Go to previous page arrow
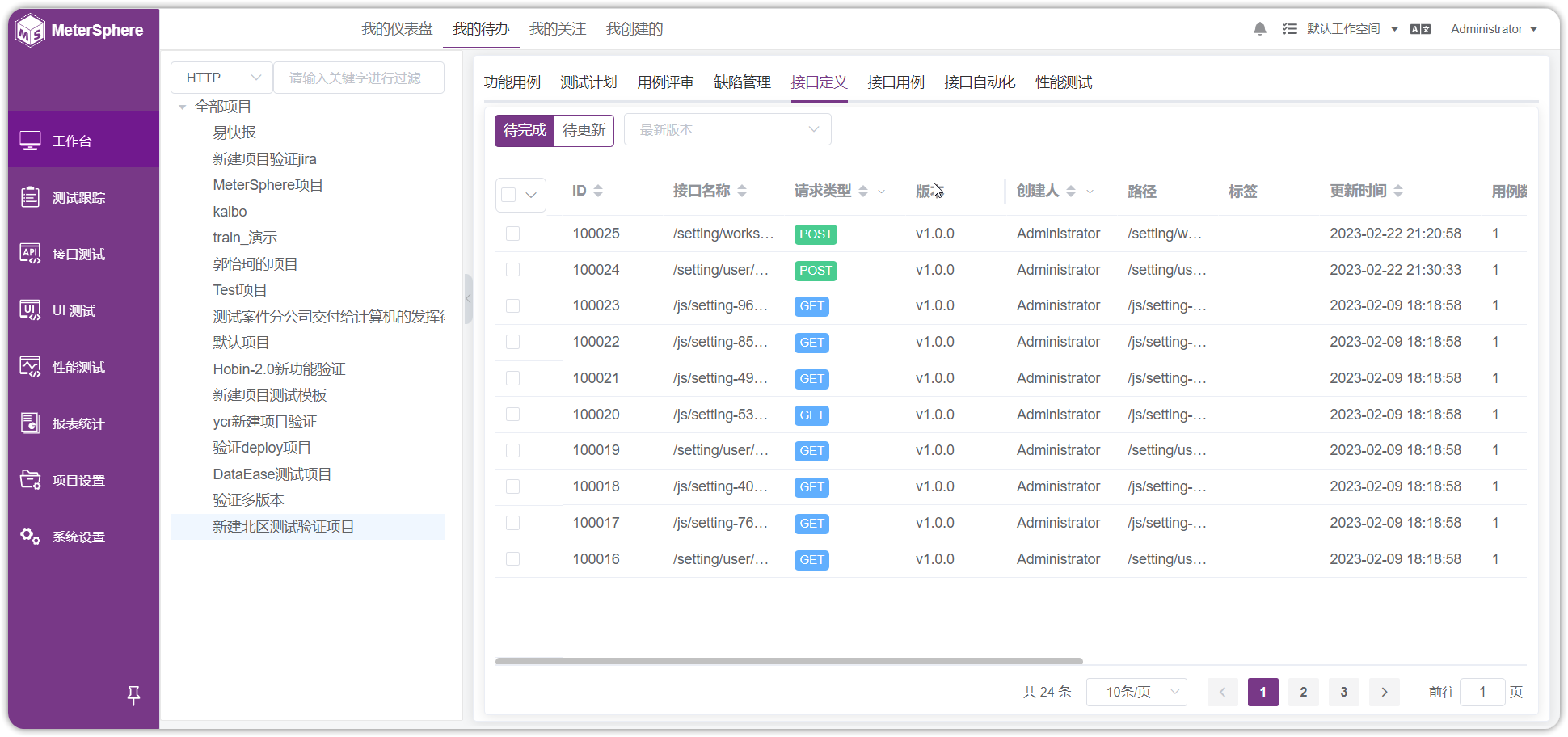 pos(1223,692)
